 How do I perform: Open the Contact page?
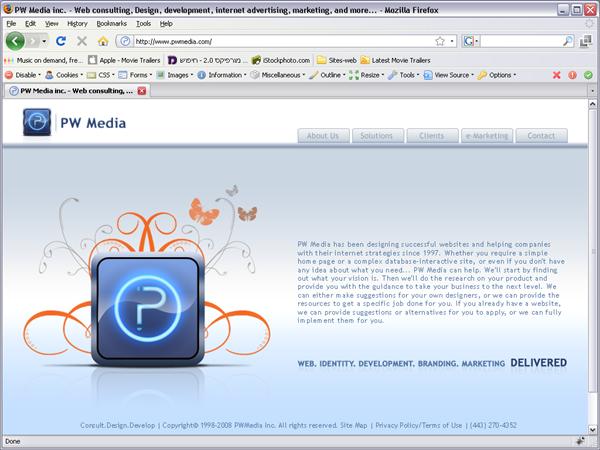[541, 136]
